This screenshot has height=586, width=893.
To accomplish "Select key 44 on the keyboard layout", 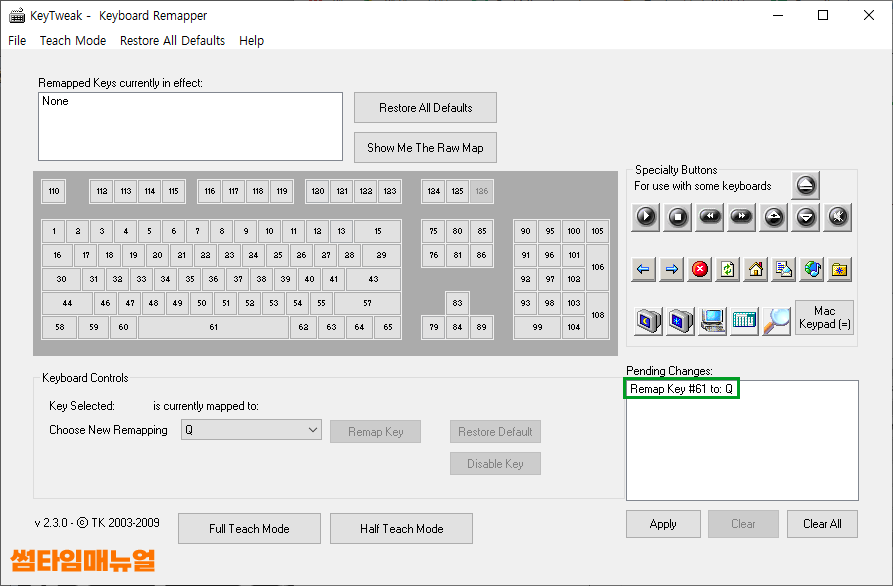I will tap(67, 303).
